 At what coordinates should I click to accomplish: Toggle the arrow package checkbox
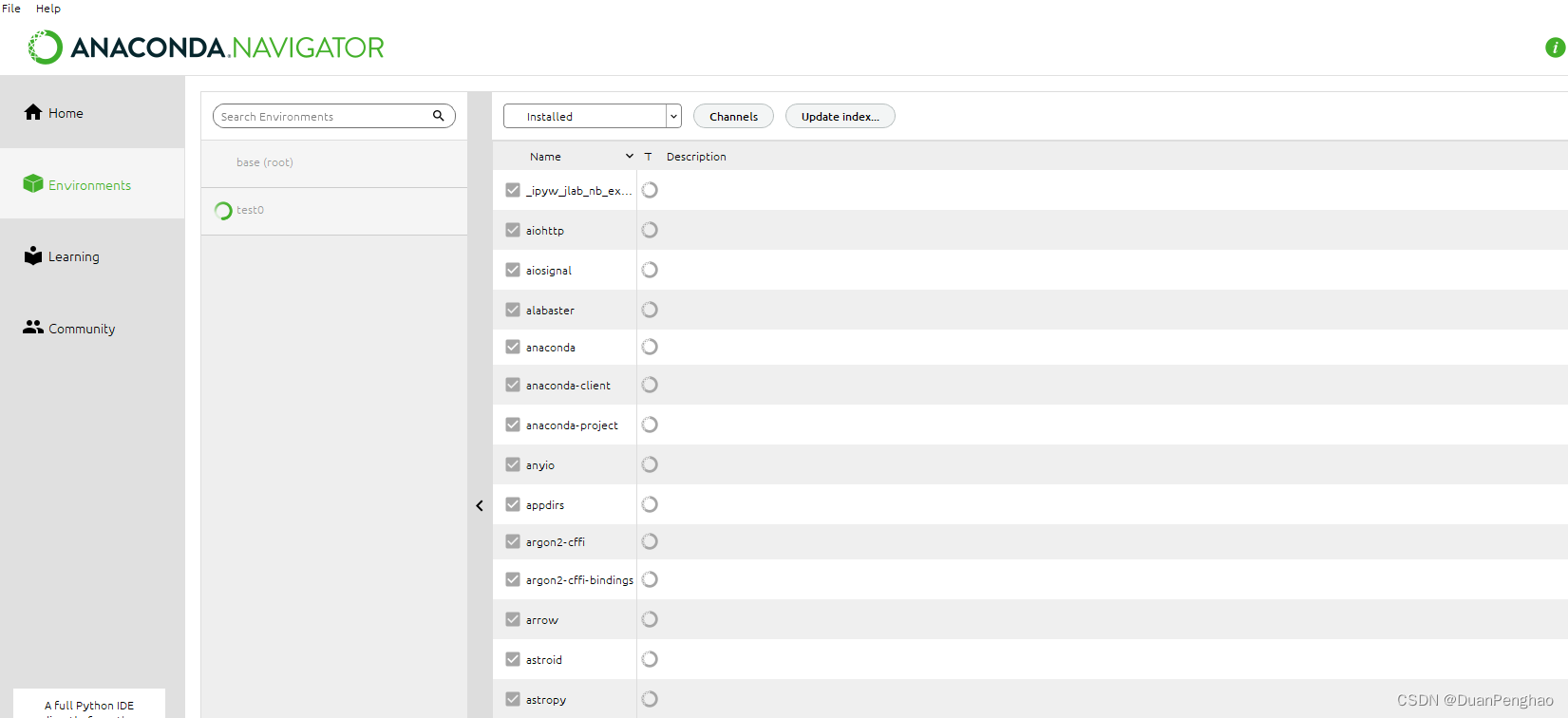(x=513, y=619)
